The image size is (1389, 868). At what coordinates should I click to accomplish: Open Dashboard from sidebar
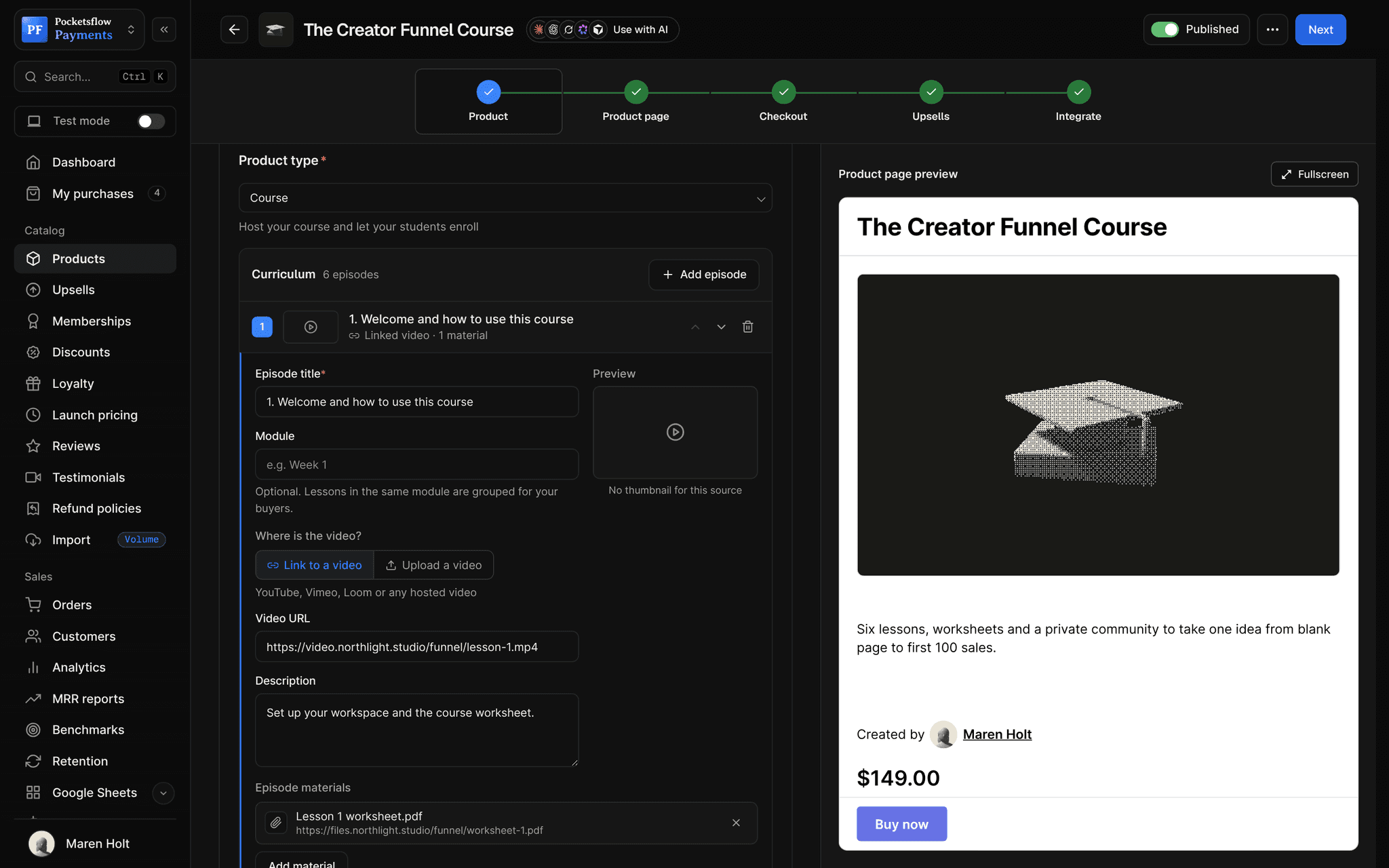click(95, 162)
